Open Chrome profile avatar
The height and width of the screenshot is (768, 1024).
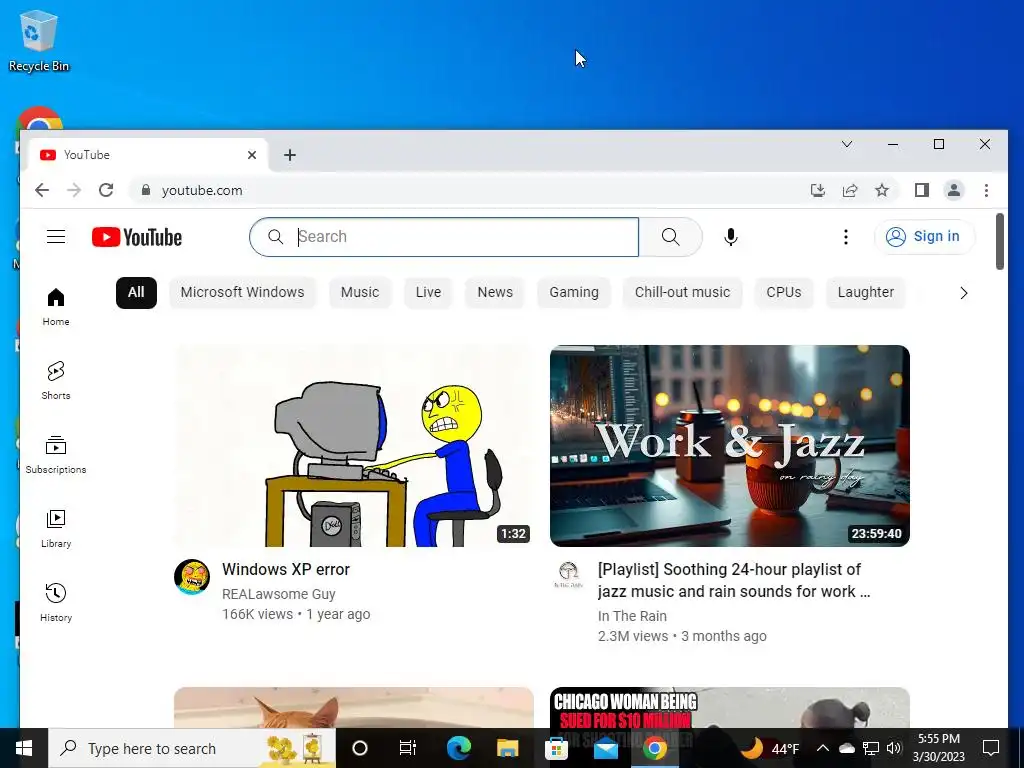click(x=953, y=190)
